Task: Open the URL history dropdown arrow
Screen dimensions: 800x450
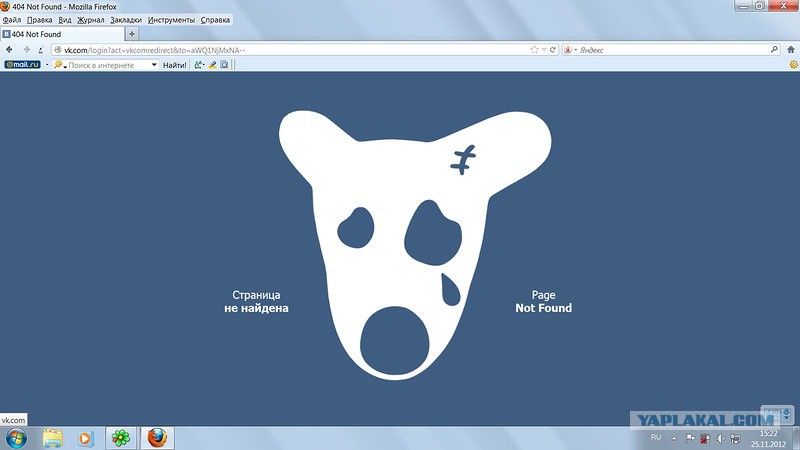Action: click(x=544, y=49)
